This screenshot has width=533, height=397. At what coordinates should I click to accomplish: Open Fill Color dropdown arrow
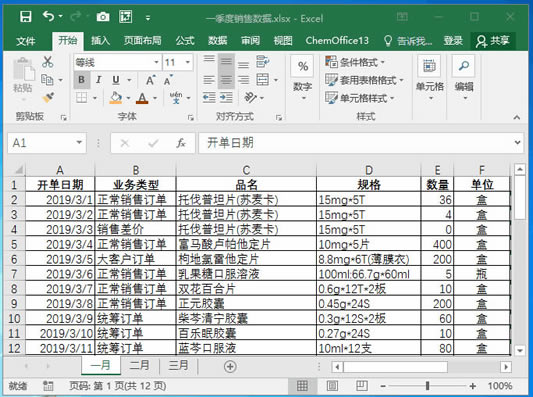(128, 98)
